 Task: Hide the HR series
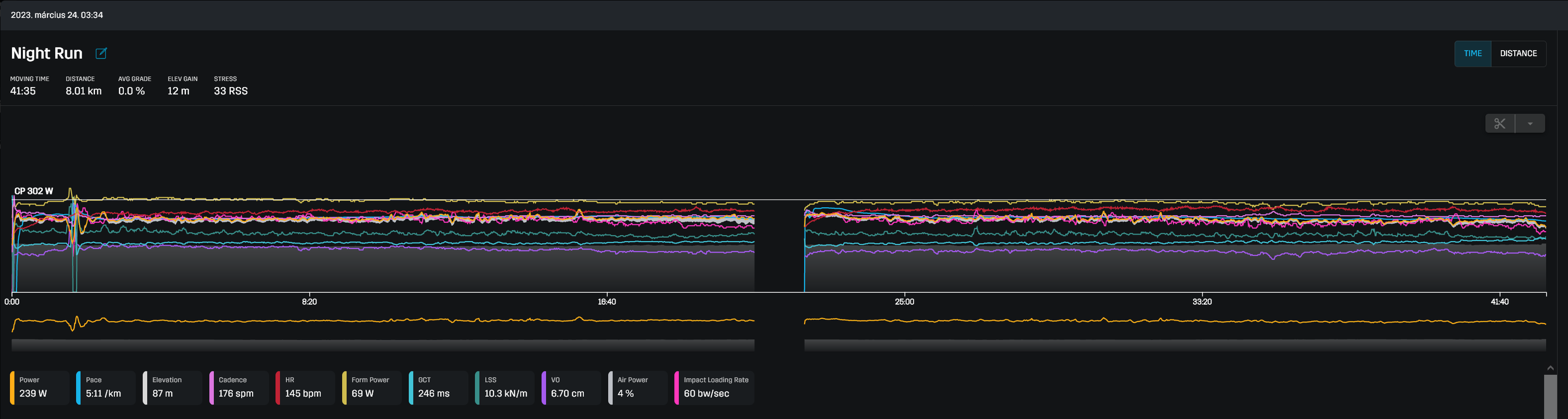[305, 387]
